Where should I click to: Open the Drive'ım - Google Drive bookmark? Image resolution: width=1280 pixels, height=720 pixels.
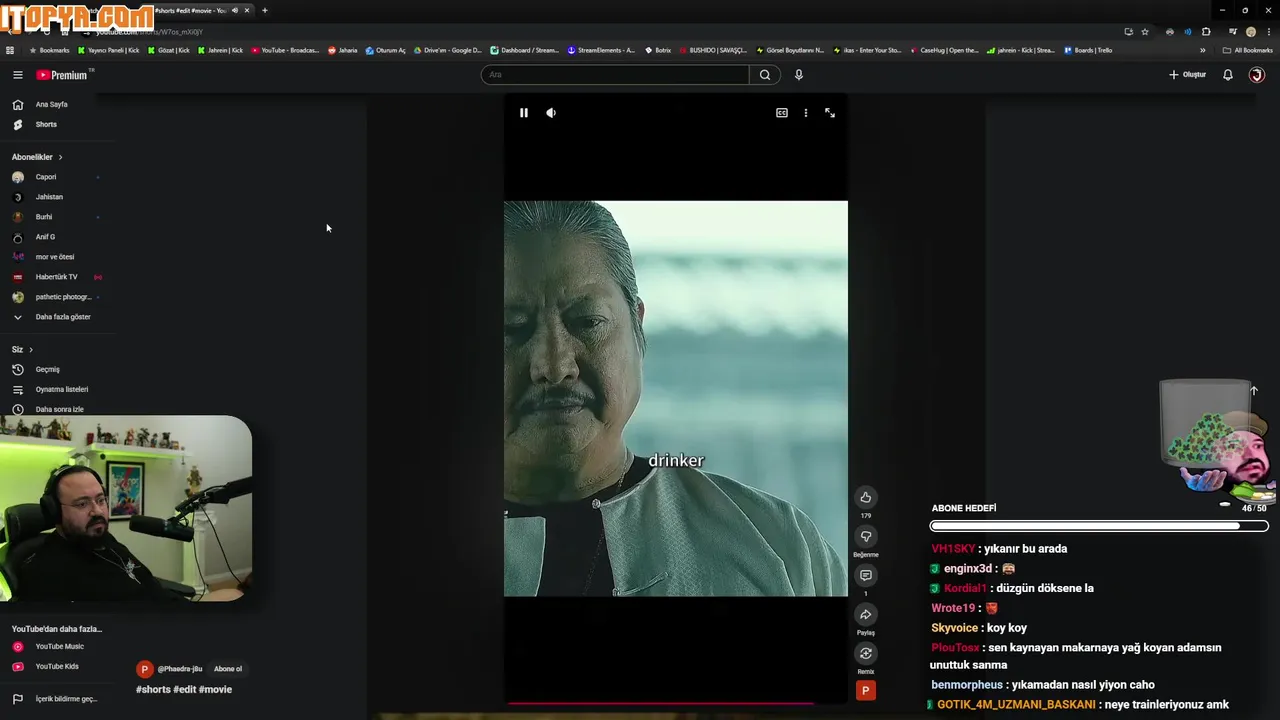coord(447,50)
